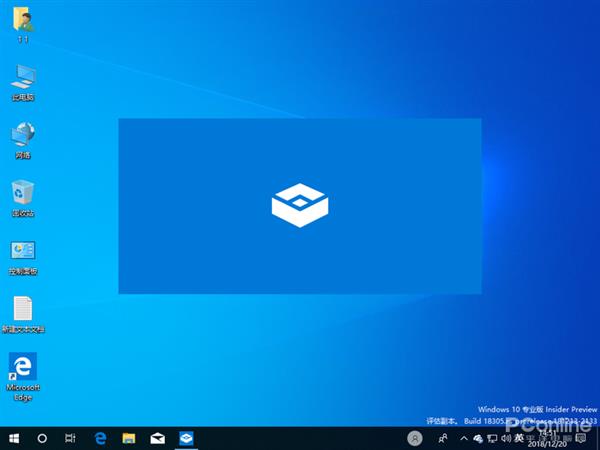Select the This PC desktop icon
This screenshot has height=450, width=600.
tap(23, 83)
